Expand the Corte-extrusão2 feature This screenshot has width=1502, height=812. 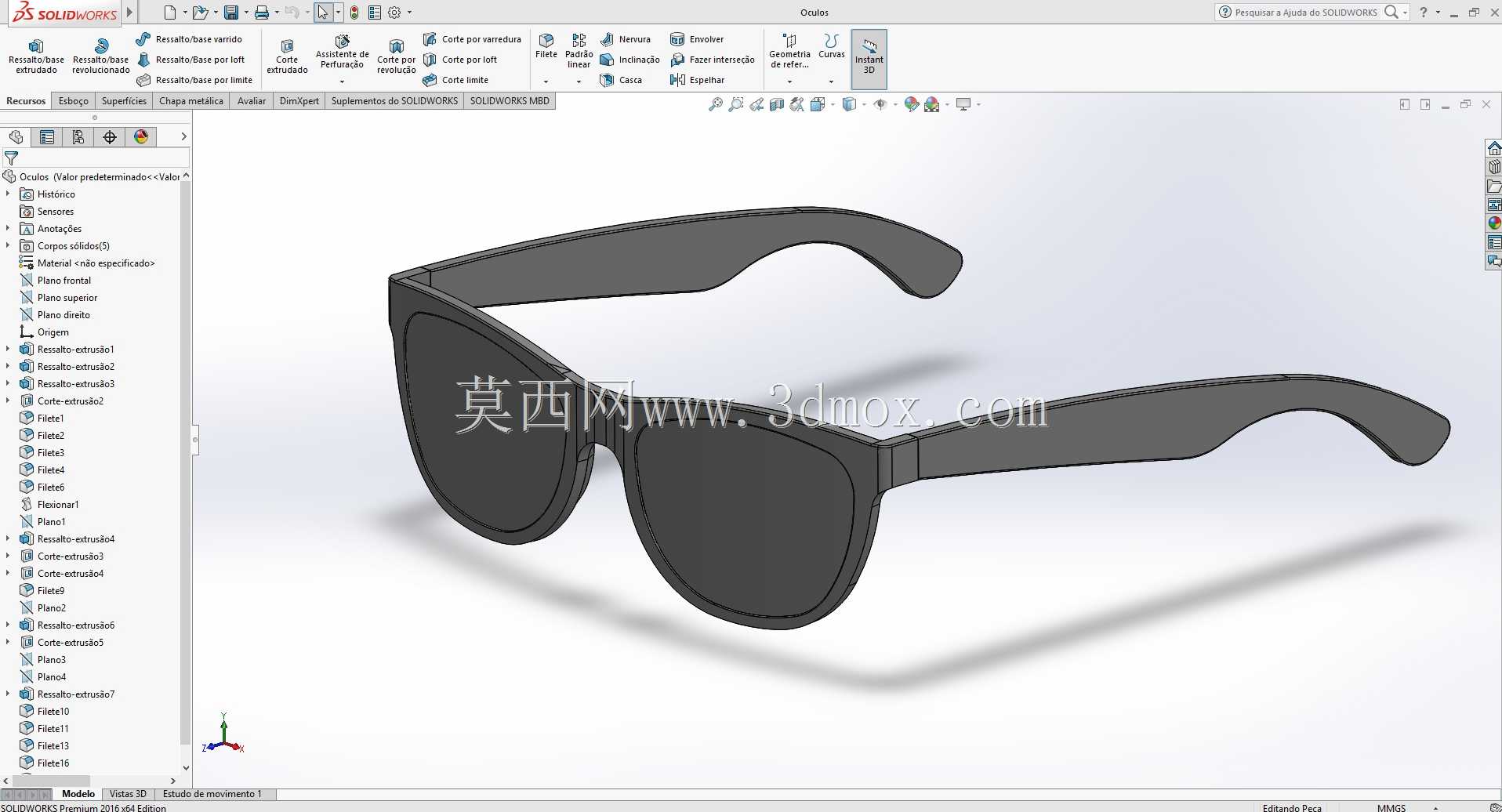click(8, 401)
